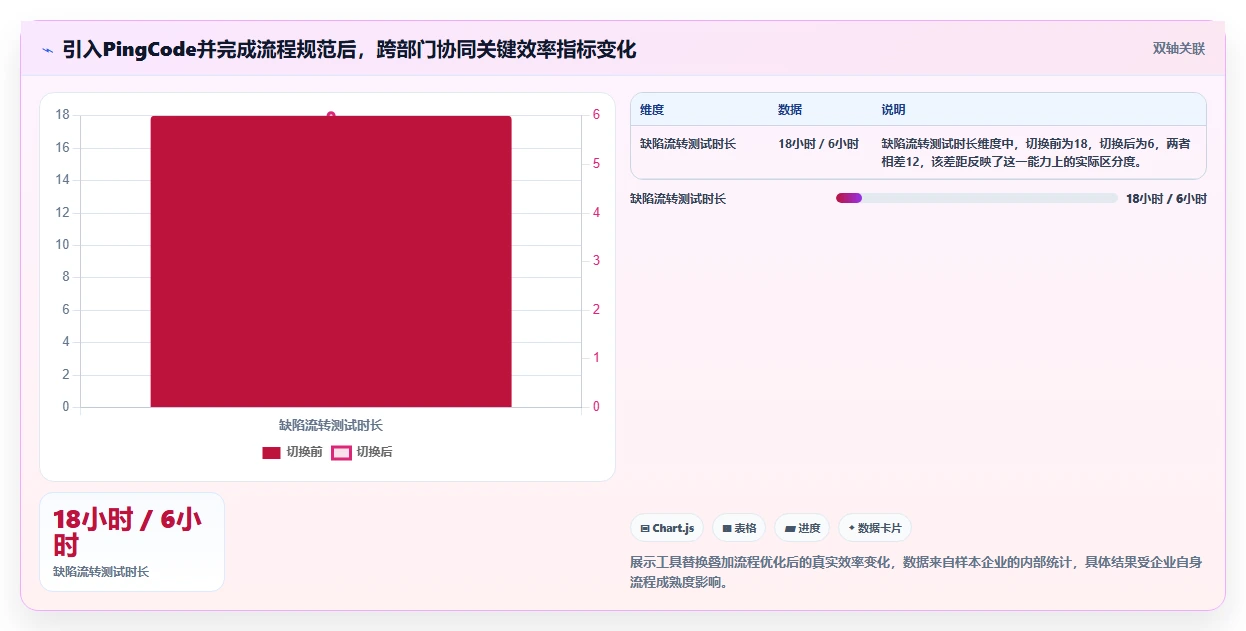Click the 缺陷流转测试时长 caption in data card
The height and width of the screenshot is (631, 1246).
pyautogui.click(x=101, y=572)
